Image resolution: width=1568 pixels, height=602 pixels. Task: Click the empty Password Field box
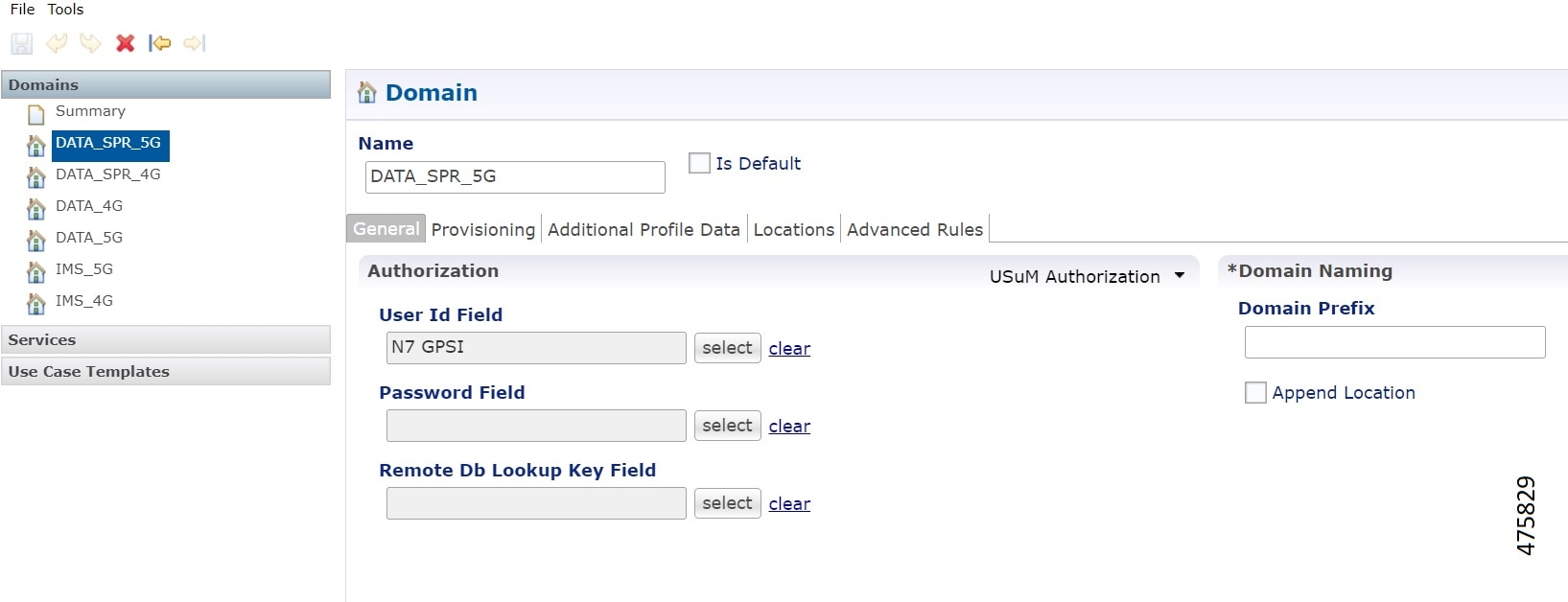[536, 426]
